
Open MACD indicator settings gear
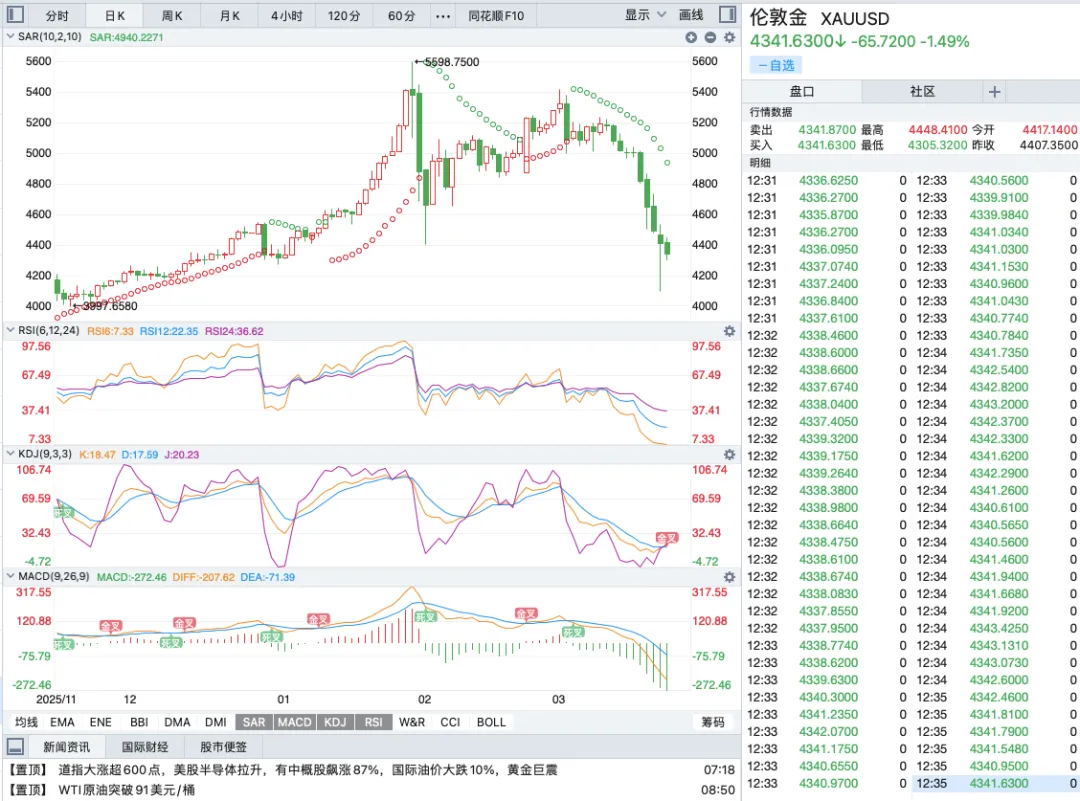(729, 577)
